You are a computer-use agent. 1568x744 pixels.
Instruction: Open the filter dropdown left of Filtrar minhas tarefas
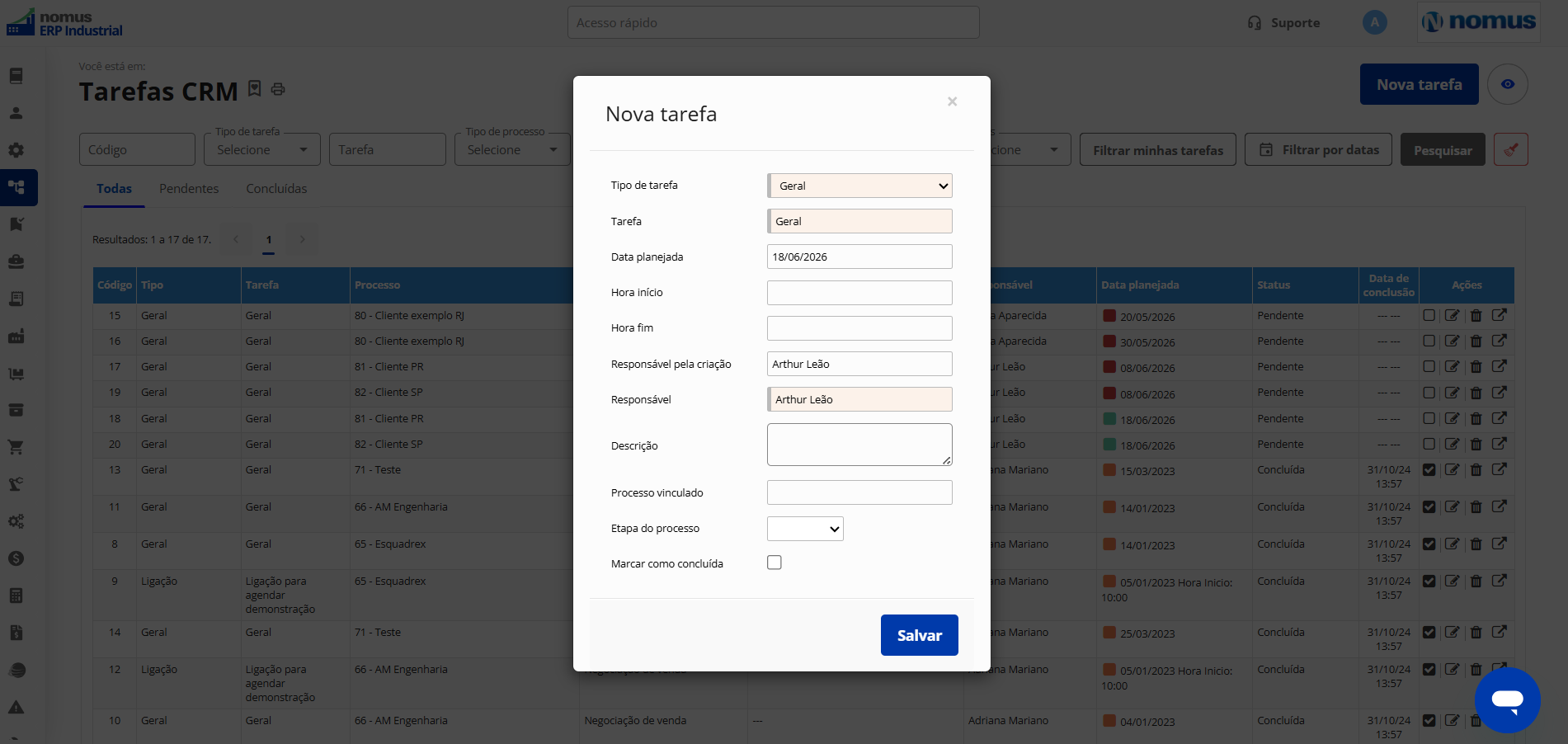tap(1029, 150)
